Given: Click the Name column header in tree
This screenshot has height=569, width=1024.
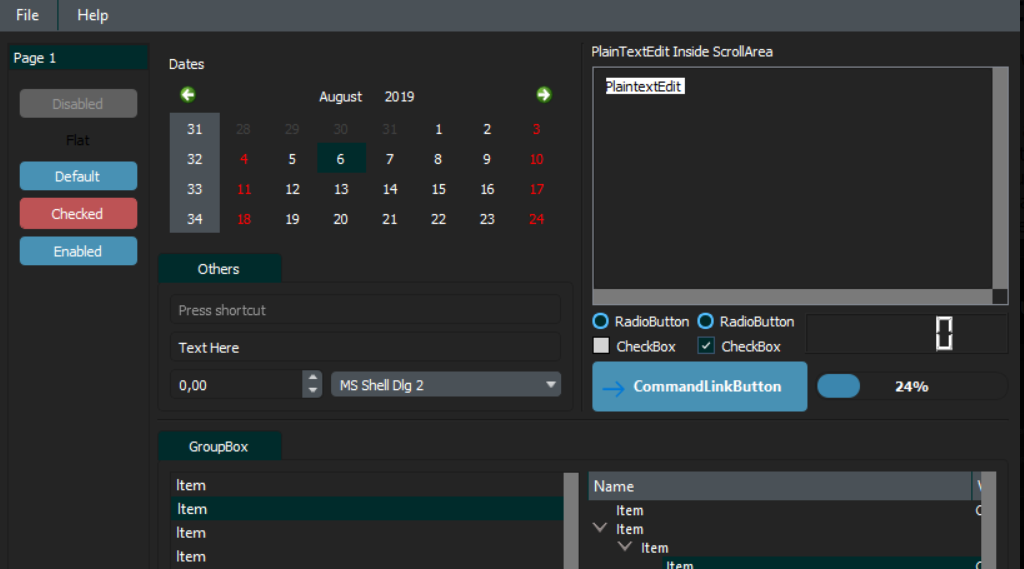Looking at the screenshot, I should [780, 486].
